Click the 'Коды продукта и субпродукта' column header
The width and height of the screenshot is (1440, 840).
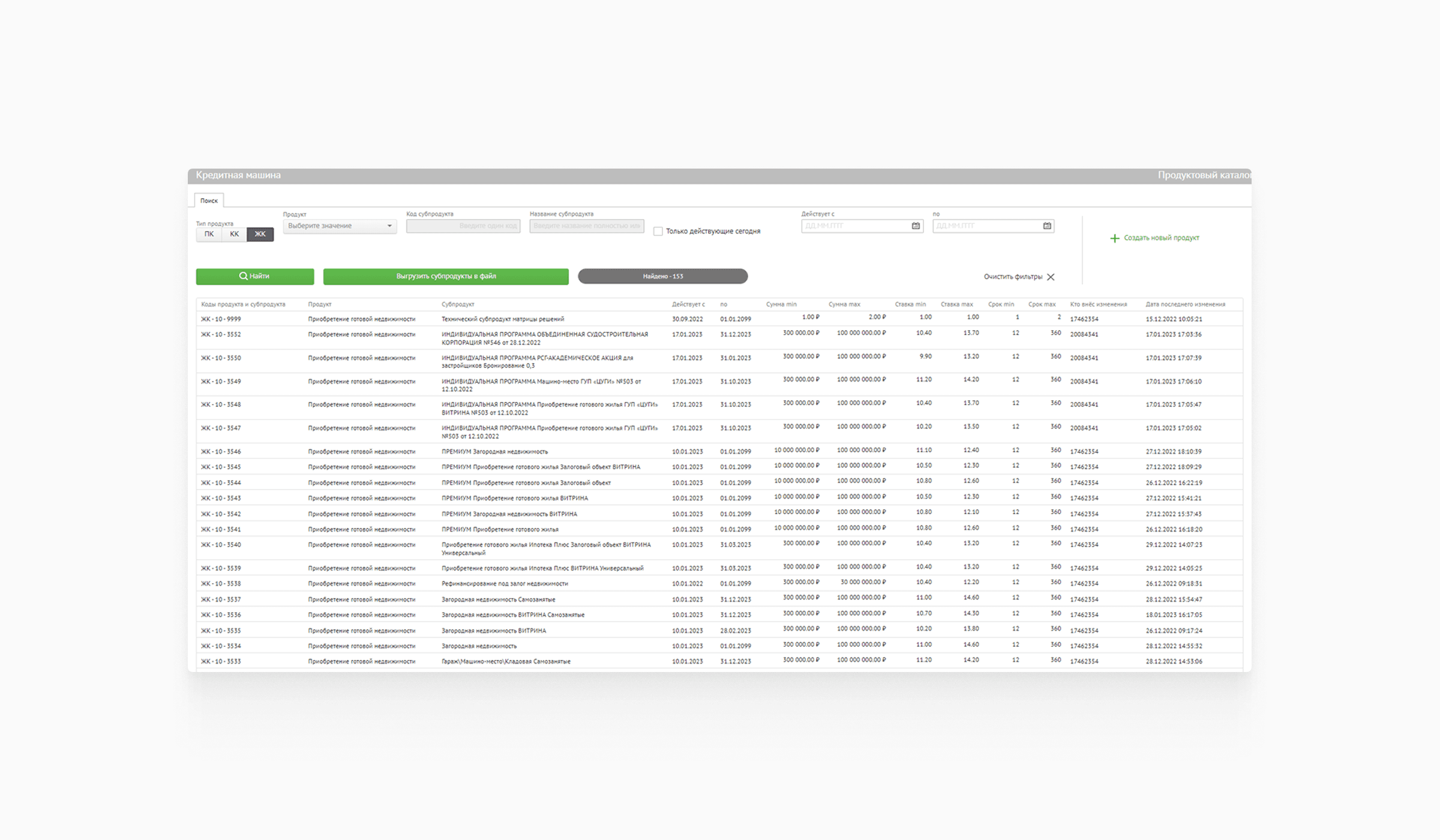(x=243, y=304)
